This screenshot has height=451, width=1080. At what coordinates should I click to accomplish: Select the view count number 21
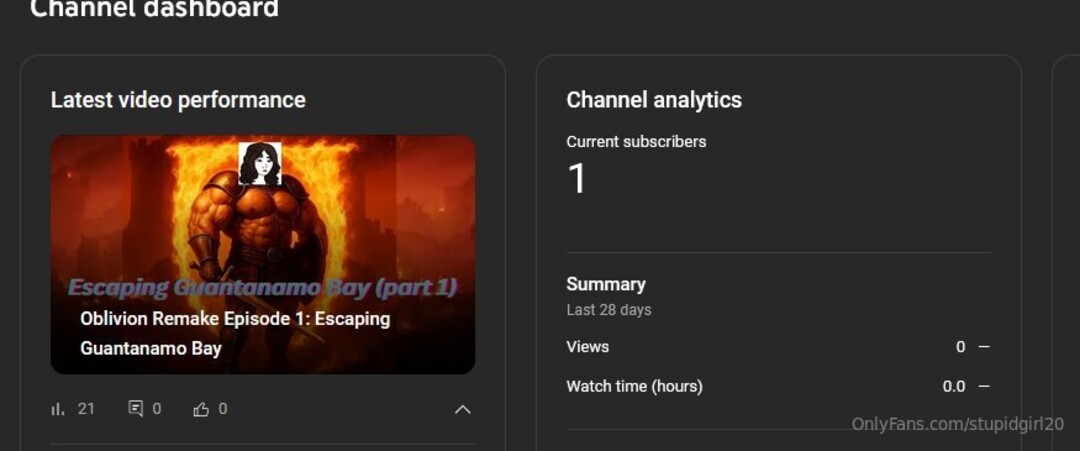[x=86, y=409]
